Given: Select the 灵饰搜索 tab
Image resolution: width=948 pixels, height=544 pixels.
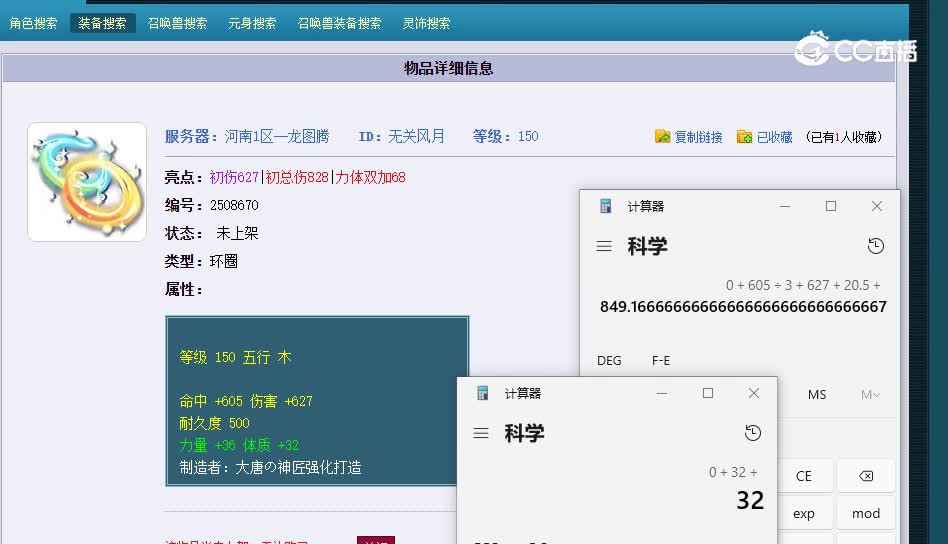Looking at the screenshot, I should (426, 23).
